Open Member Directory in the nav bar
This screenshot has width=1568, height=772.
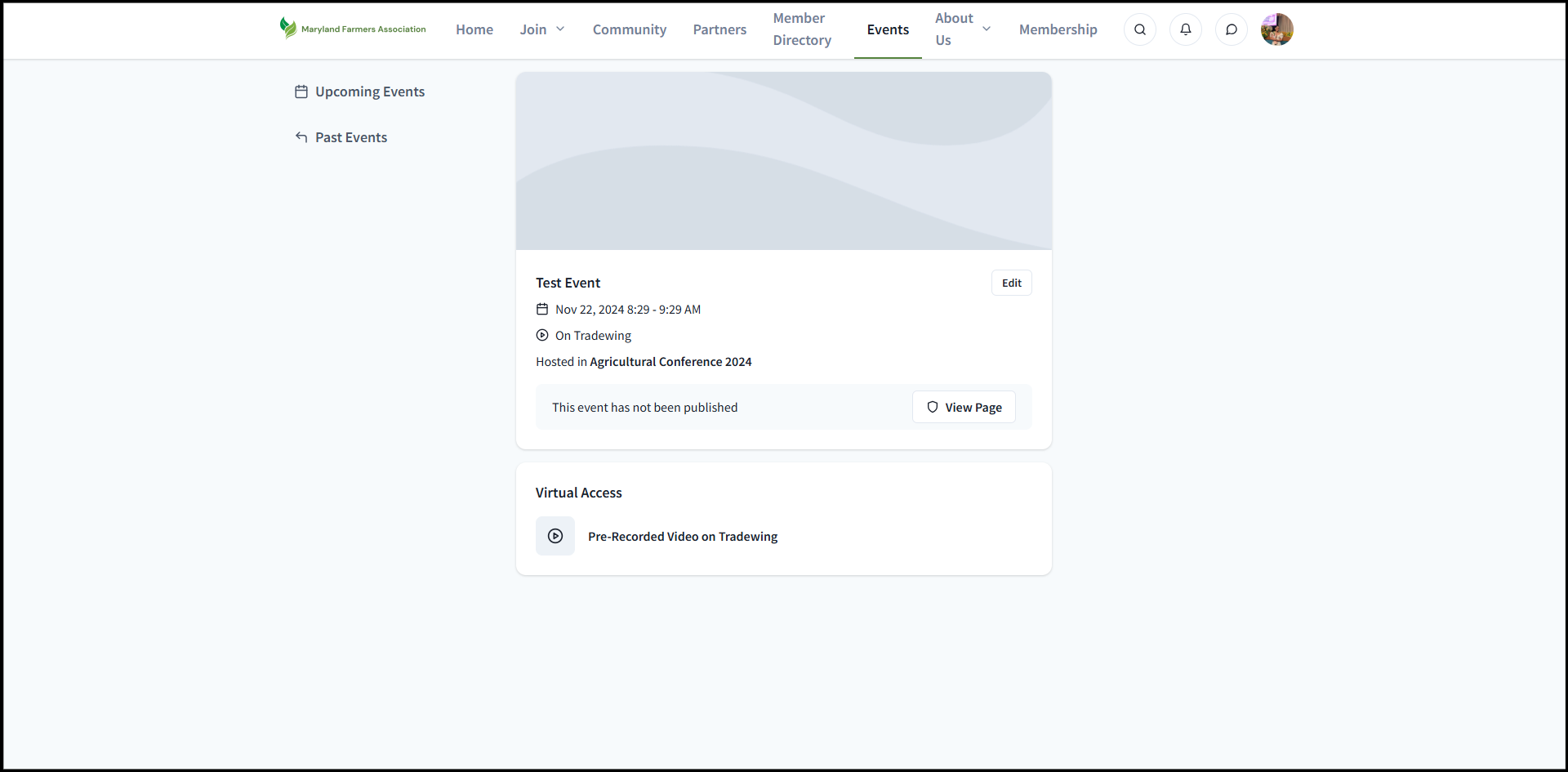pos(802,29)
